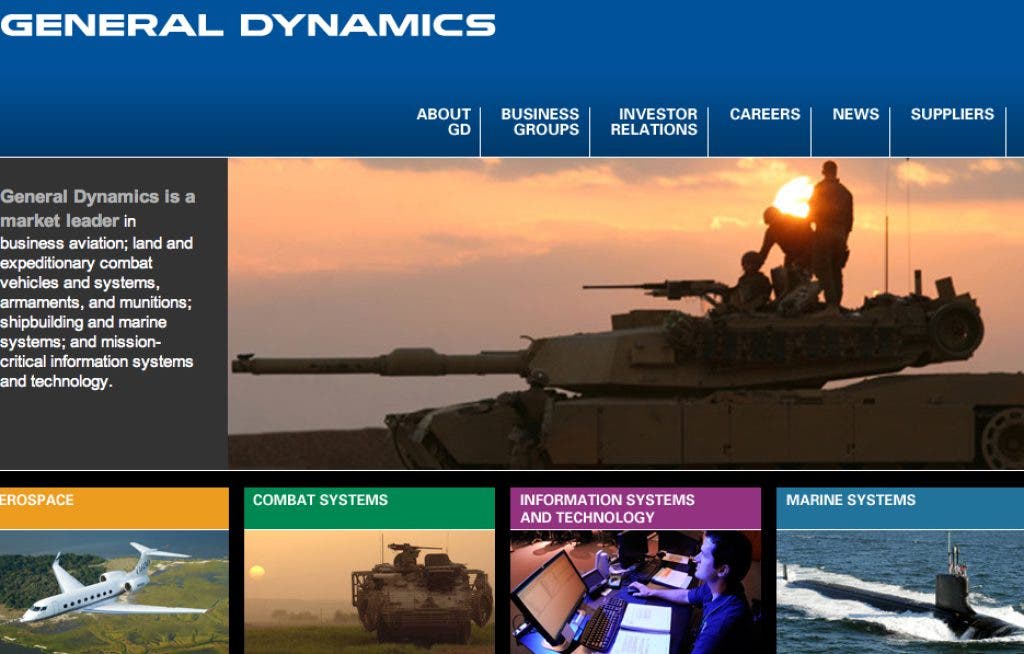Click the 'General Dynamics is a market leader' text
This screenshot has width=1024, height=654.
[x=97, y=208]
